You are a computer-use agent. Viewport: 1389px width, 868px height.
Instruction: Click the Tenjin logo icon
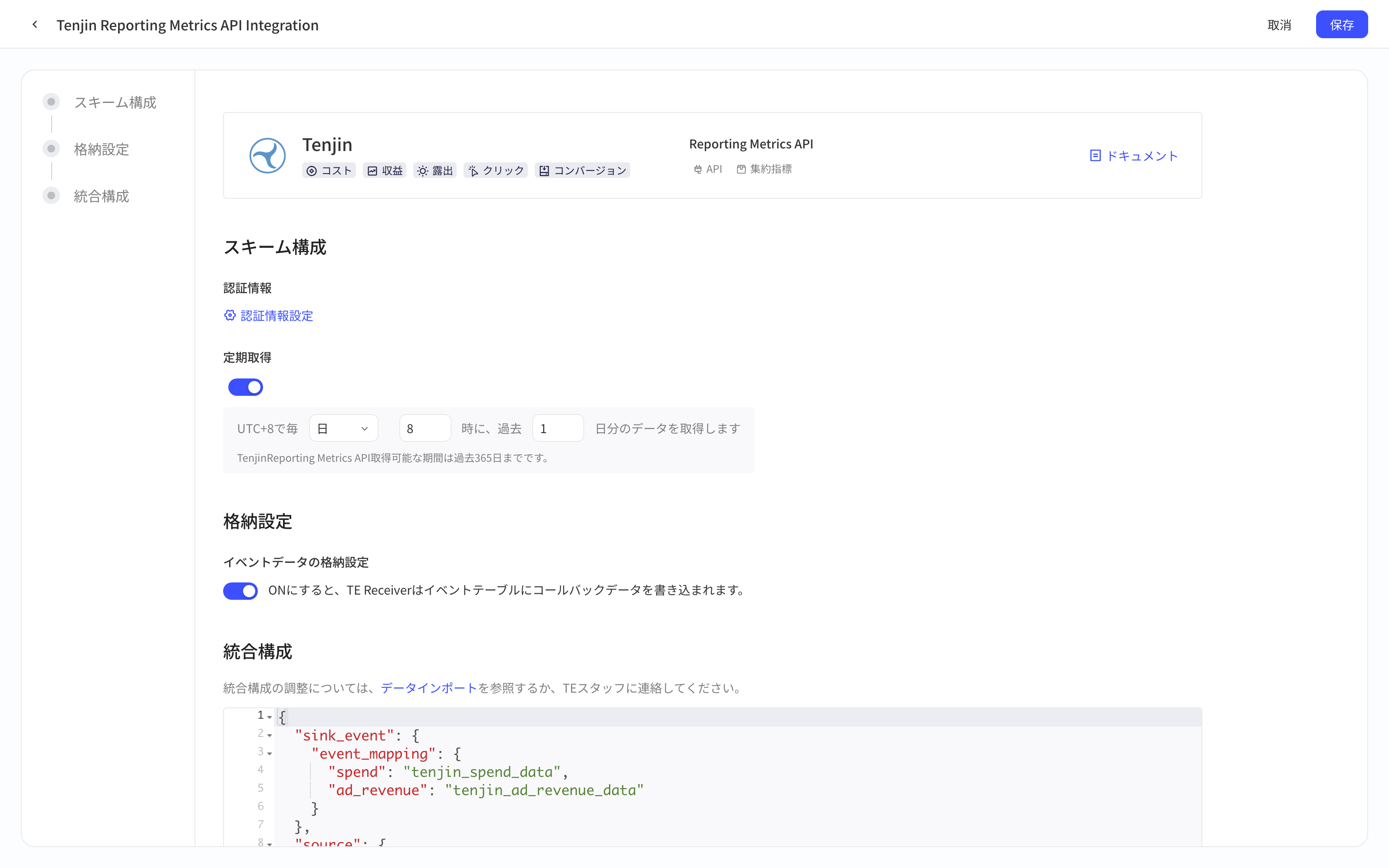[267, 155]
